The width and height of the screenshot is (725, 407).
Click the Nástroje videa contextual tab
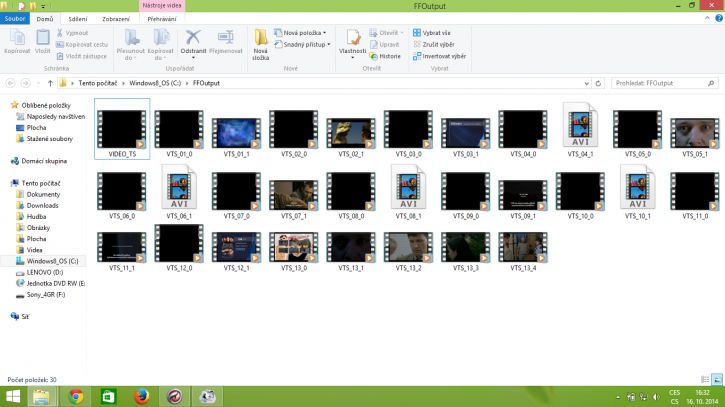[162, 6]
